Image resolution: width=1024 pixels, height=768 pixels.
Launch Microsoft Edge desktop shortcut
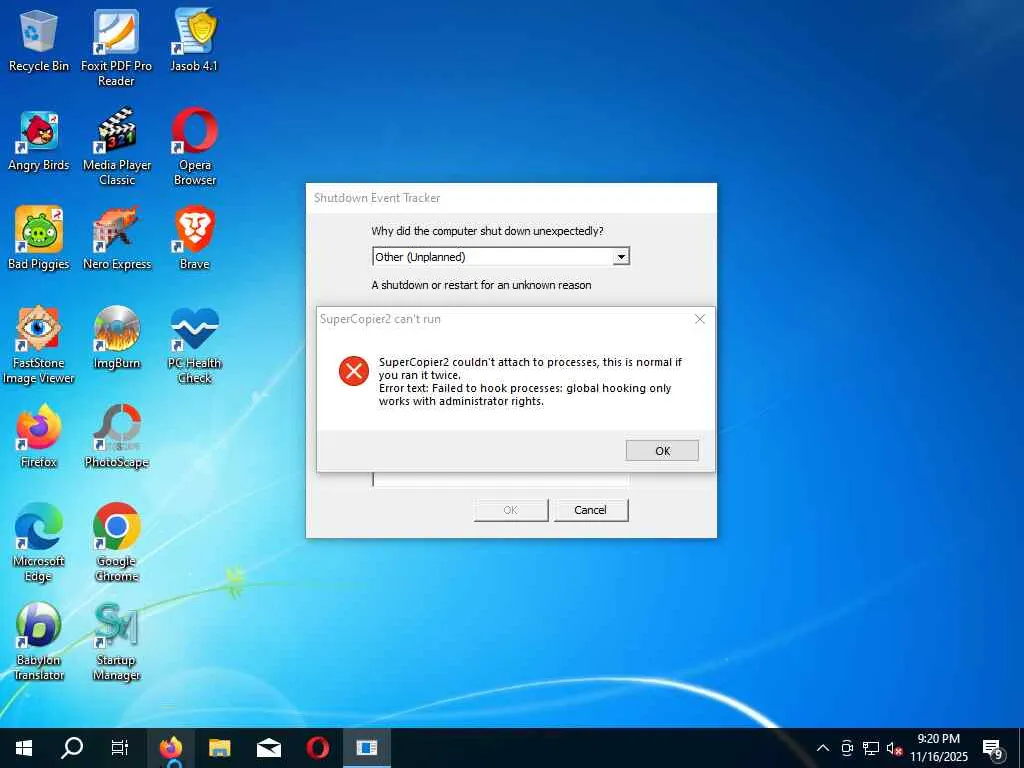coord(39,542)
